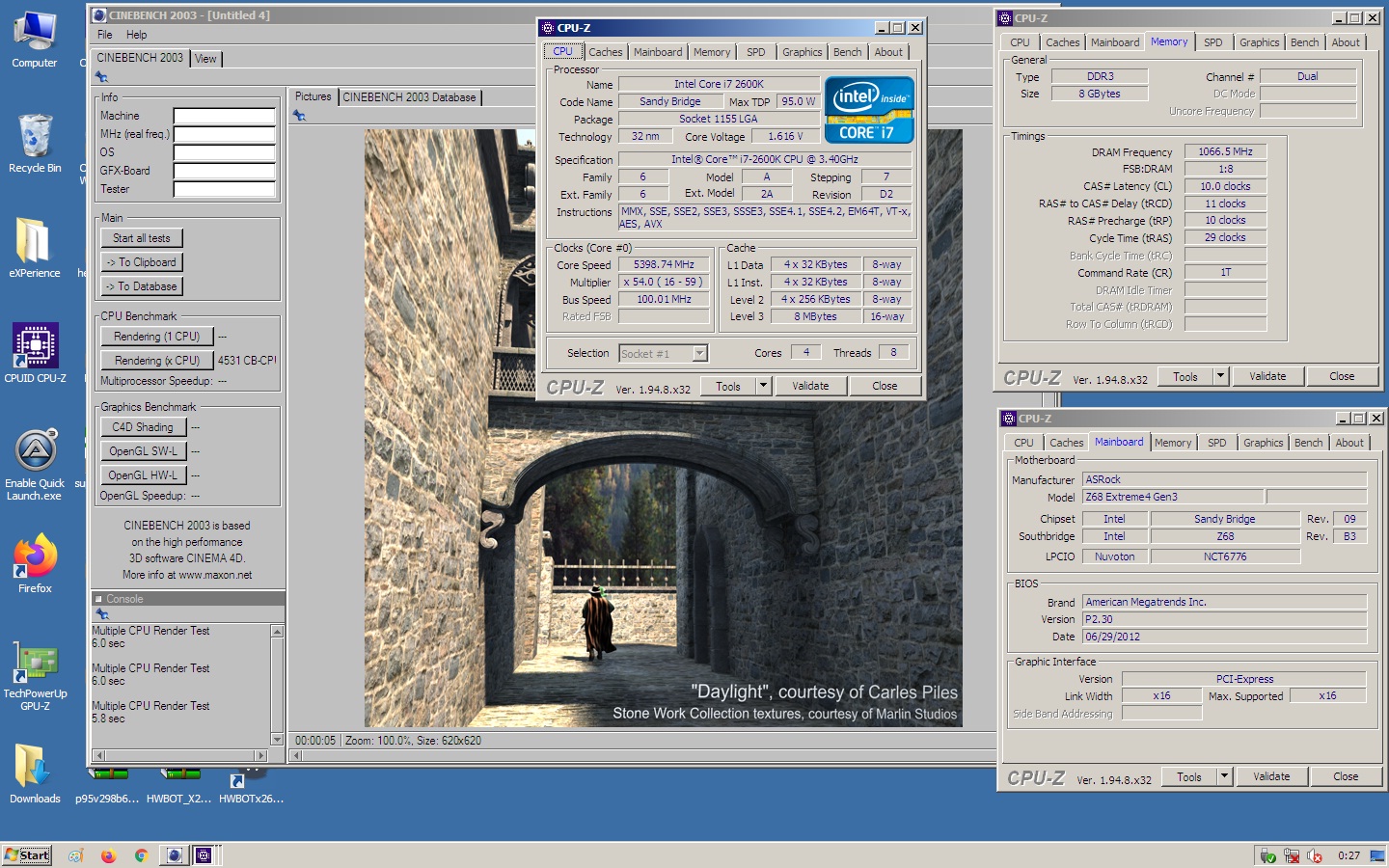Open Graphics tab in Mainboard CPU-Z window

1264,443
